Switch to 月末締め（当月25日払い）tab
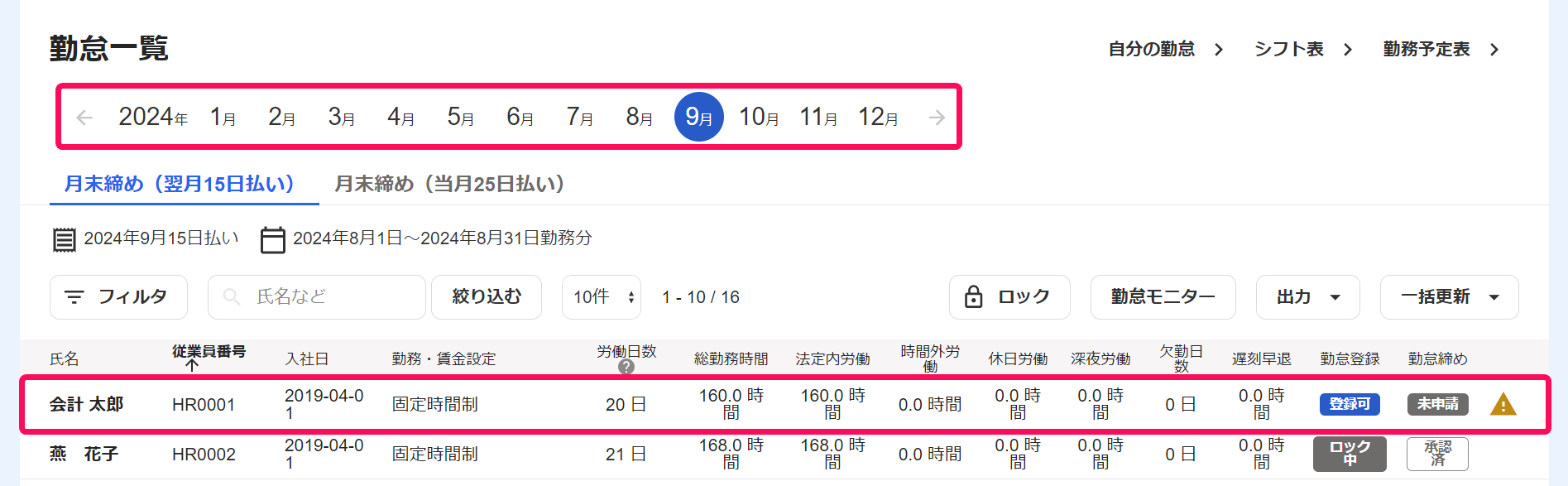This screenshot has height=486, width=1568. 449,184
